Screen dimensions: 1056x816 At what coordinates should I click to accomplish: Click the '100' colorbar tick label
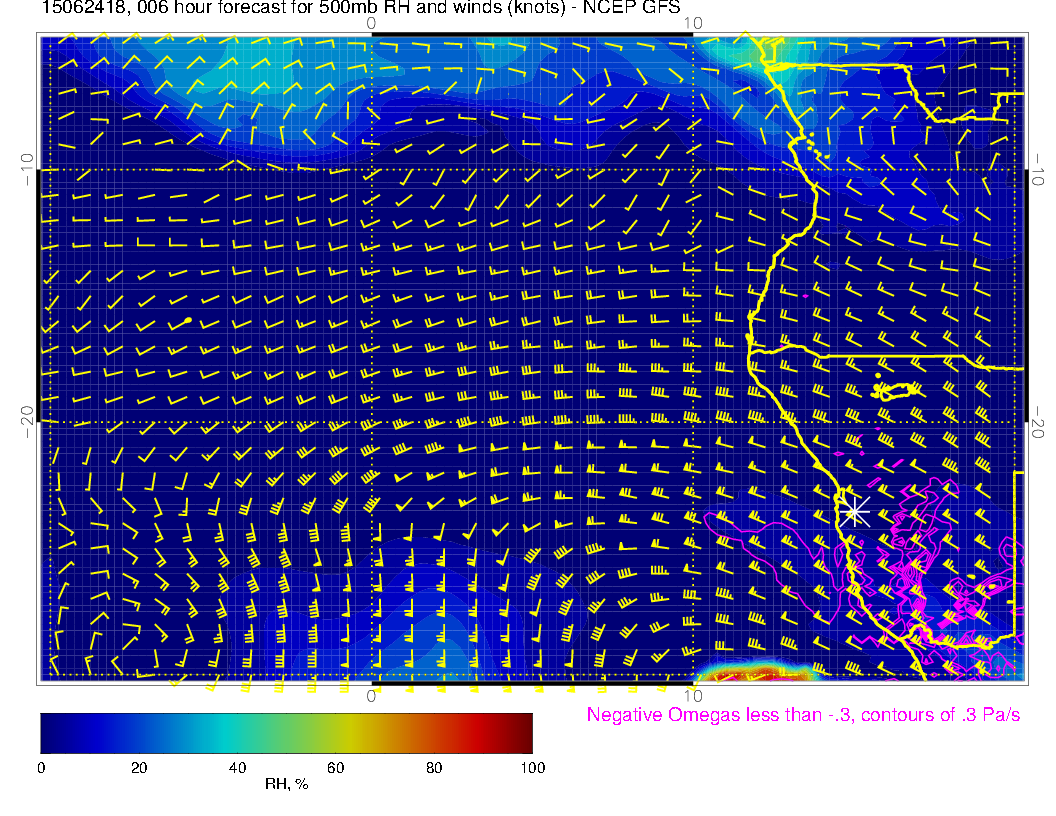[x=533, y=768]
